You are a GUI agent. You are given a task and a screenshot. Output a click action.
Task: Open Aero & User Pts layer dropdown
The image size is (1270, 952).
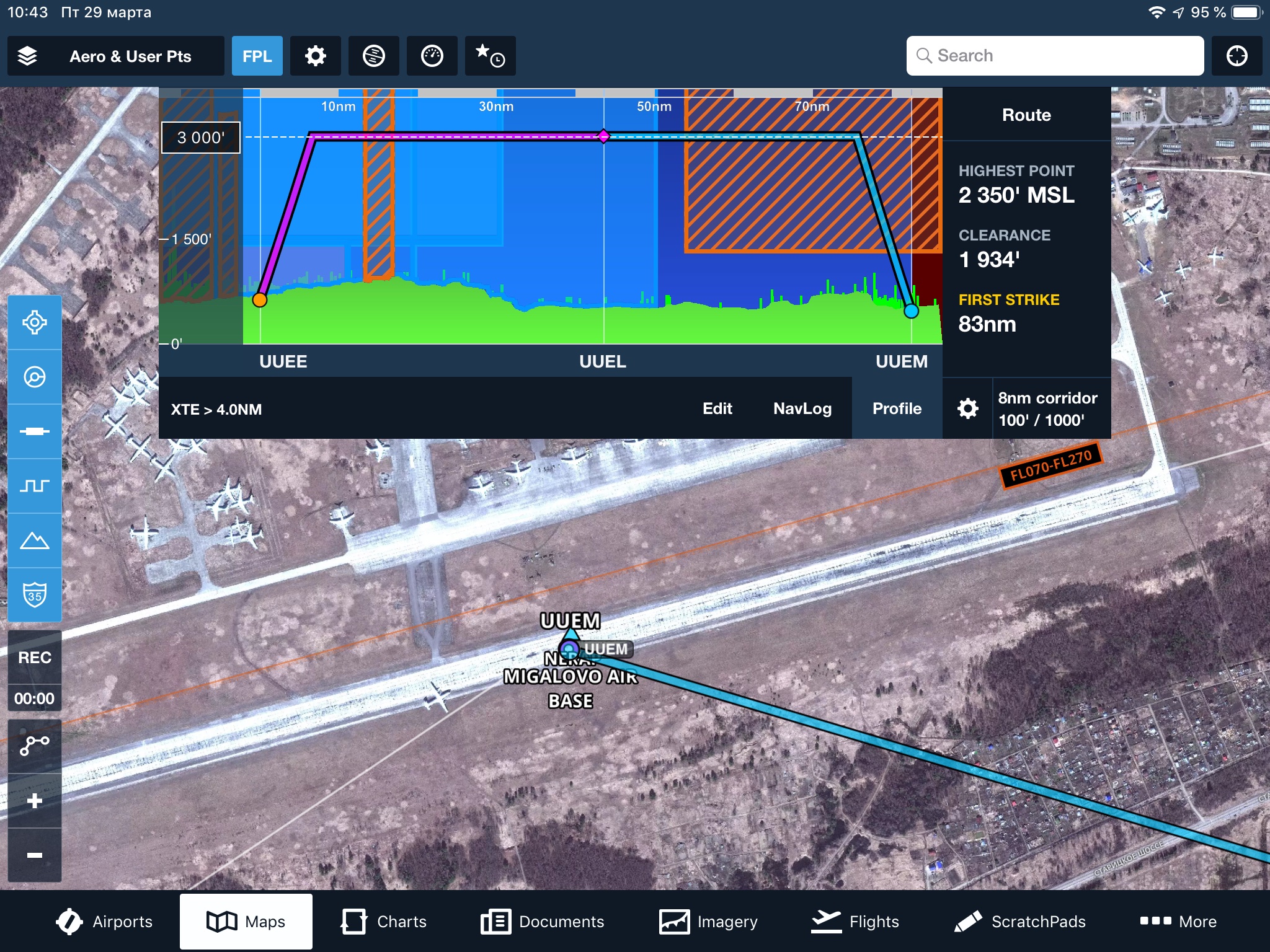130,56
